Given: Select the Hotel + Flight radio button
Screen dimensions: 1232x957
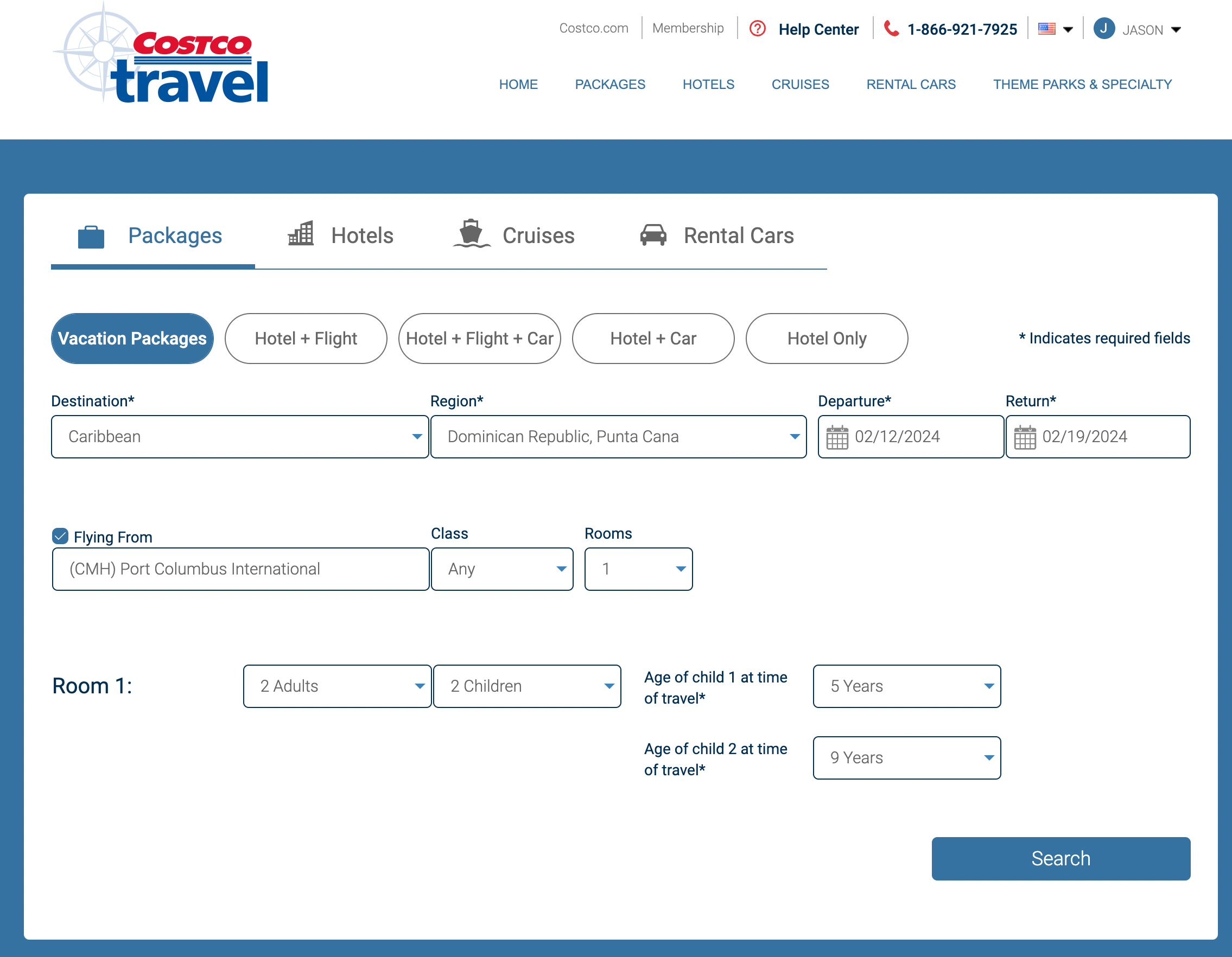Looking at the screenshot, I should coord(306,338).
